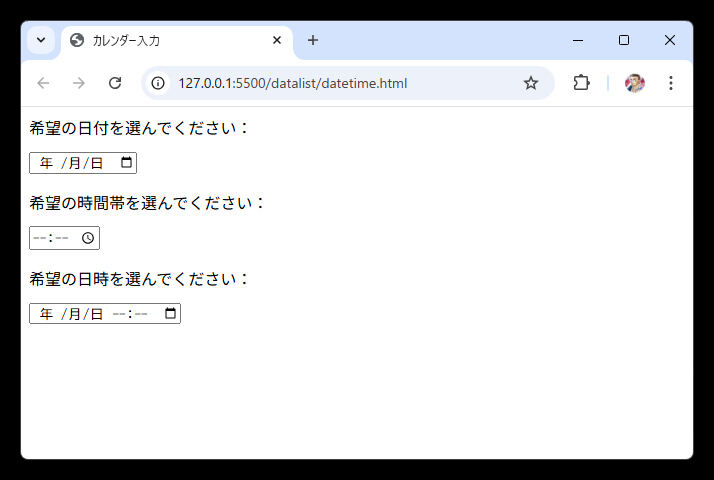
Task: View site information icon in address bar
Action: [158, 83]
